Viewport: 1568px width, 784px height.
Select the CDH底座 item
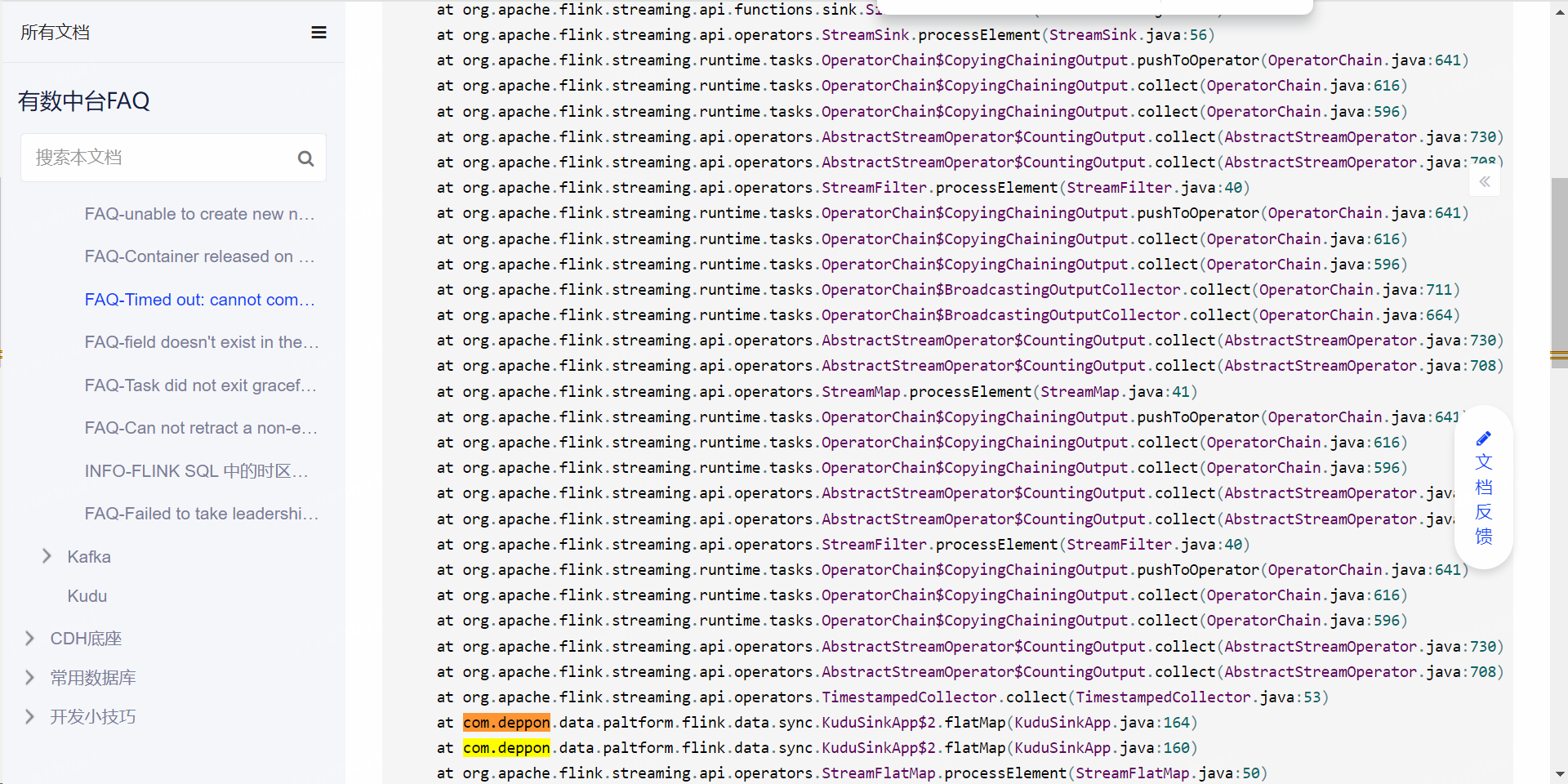click(86, 639)
